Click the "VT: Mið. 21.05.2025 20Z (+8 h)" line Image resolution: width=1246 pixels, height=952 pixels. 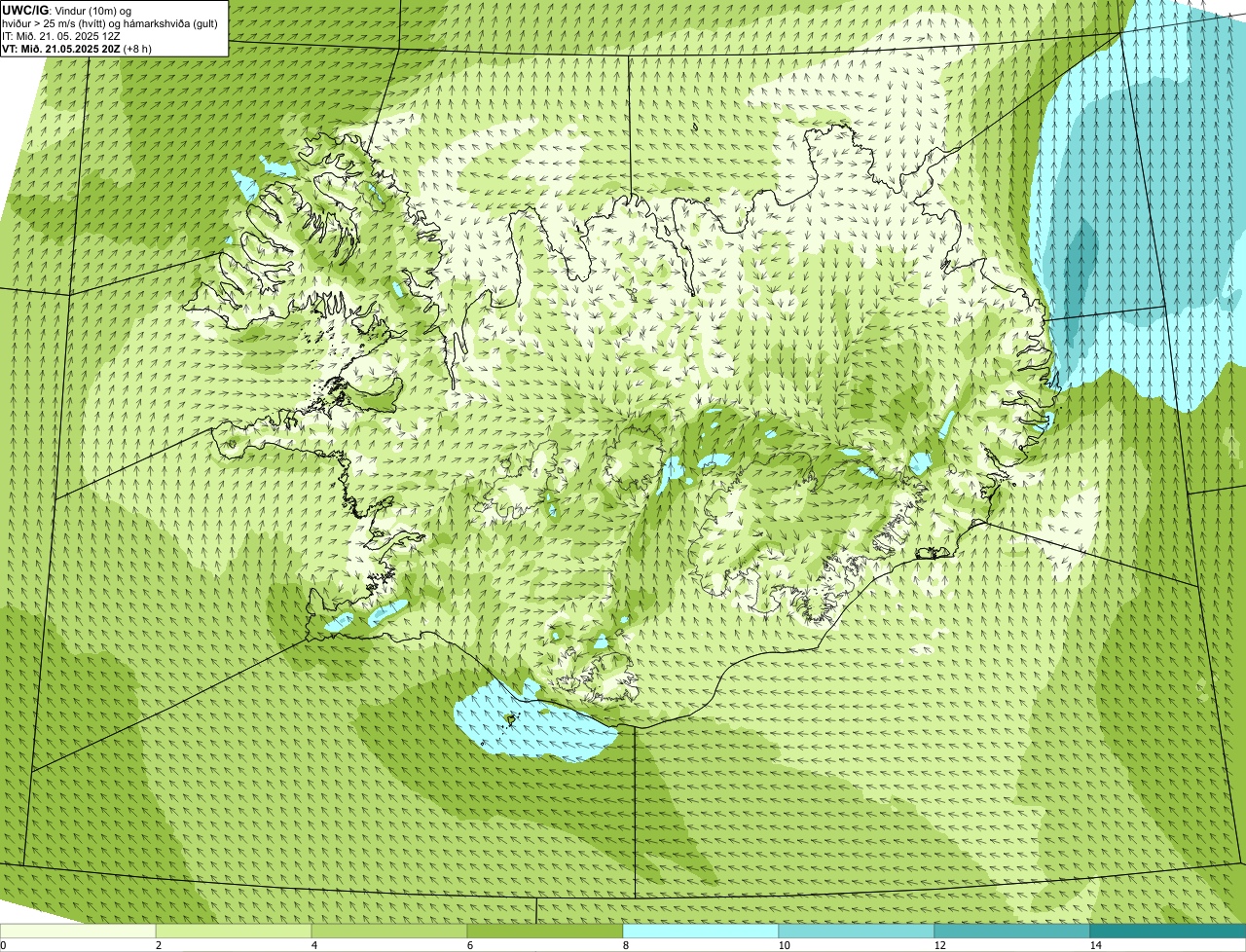click(x=77, y=48)
